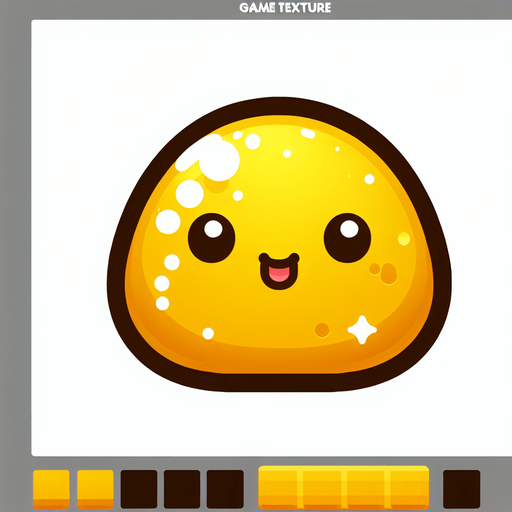This screenshot has height=512, width=512.
Task: Select third segment of wide yellow strip
Action: pos(367,488)
